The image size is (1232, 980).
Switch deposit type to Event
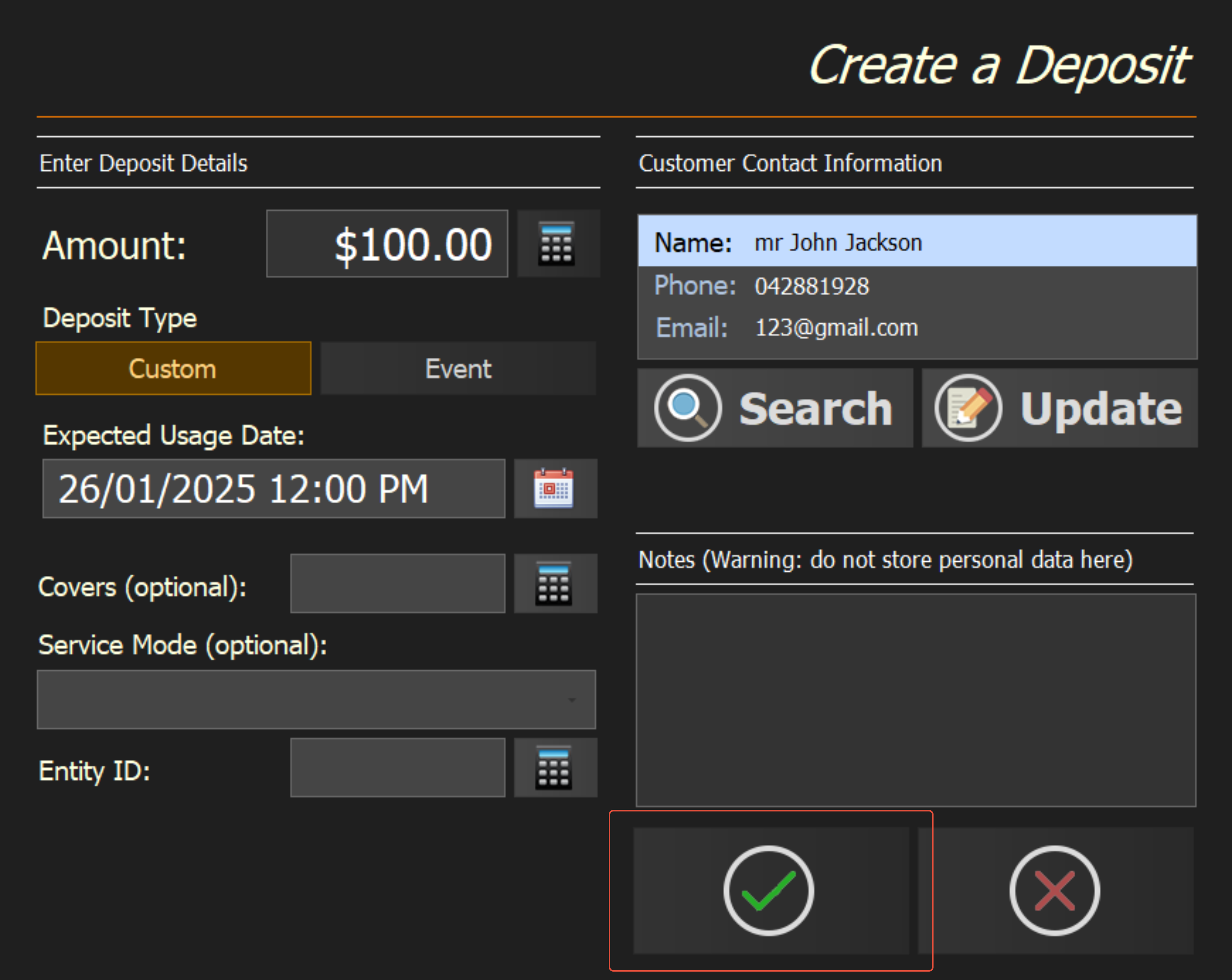458,368
